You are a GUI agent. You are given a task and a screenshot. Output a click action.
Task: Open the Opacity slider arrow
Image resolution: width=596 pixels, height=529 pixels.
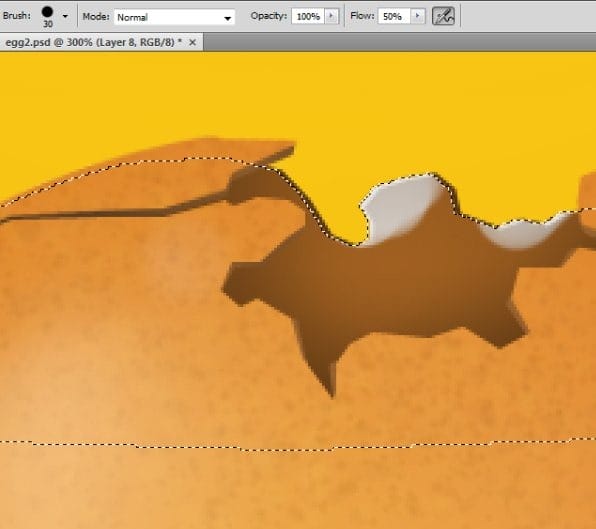tap(331, 16)
